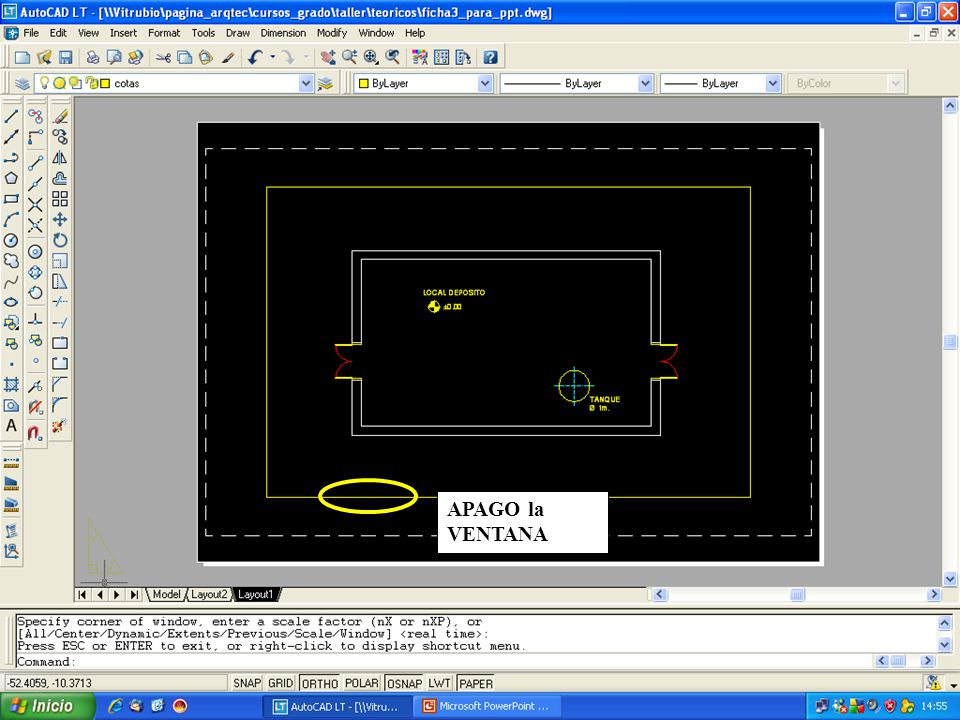Viewport: 960px width, 720px height.
Task: Select the Spline curve tool
Action: point(11,282)
